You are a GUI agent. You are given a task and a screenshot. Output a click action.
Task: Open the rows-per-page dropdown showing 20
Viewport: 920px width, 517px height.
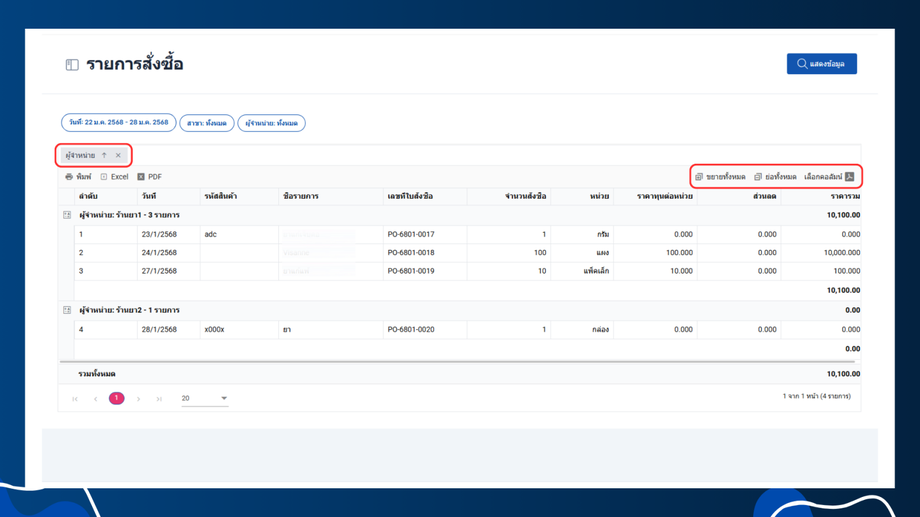coord(205,398)
